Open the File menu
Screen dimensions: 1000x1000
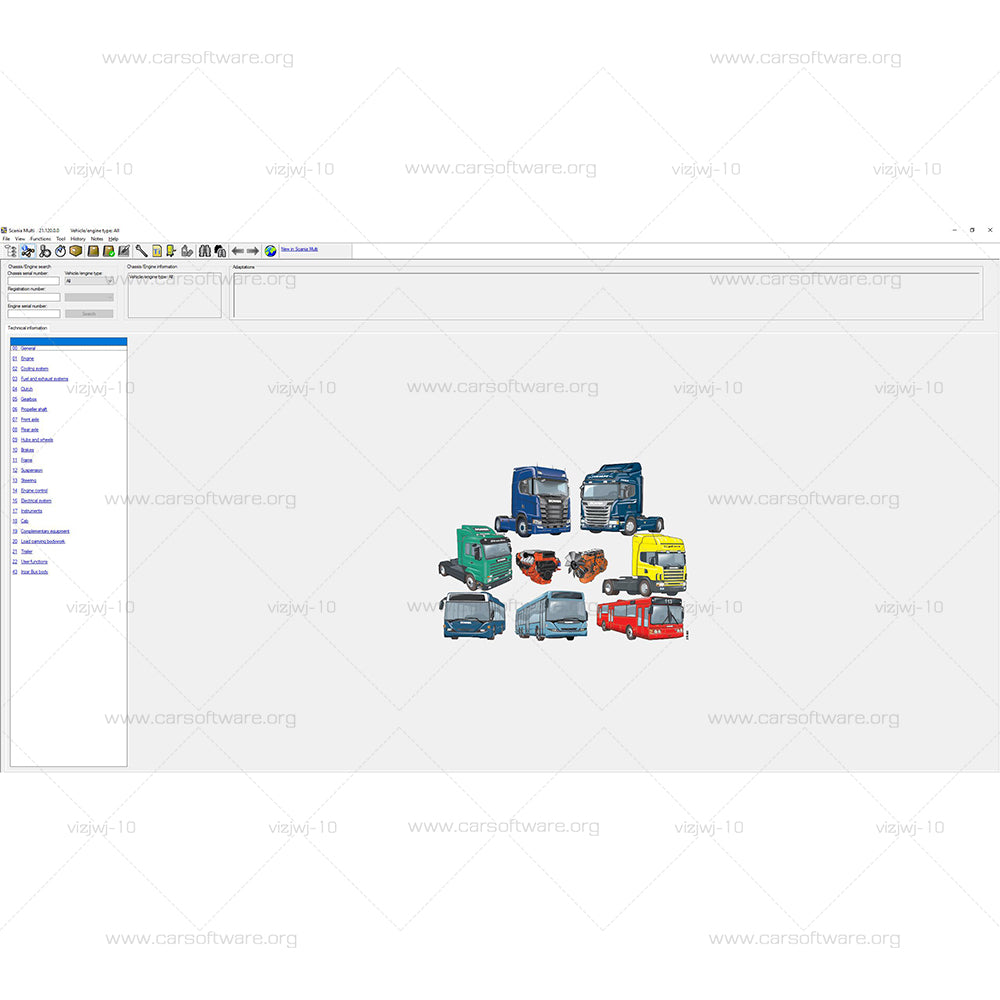point(6,239)
